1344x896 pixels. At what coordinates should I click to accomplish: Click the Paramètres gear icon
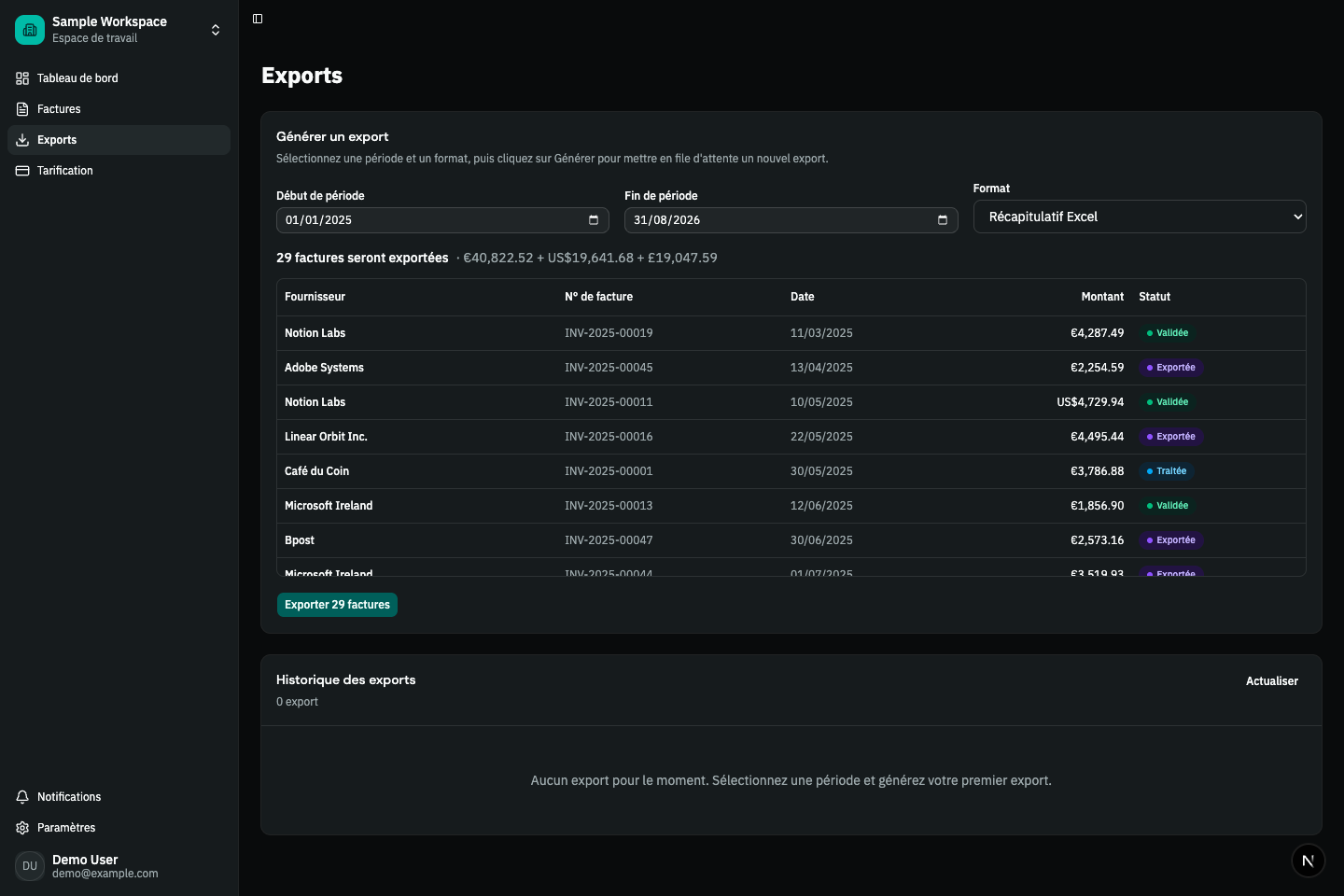pos(22,828)
